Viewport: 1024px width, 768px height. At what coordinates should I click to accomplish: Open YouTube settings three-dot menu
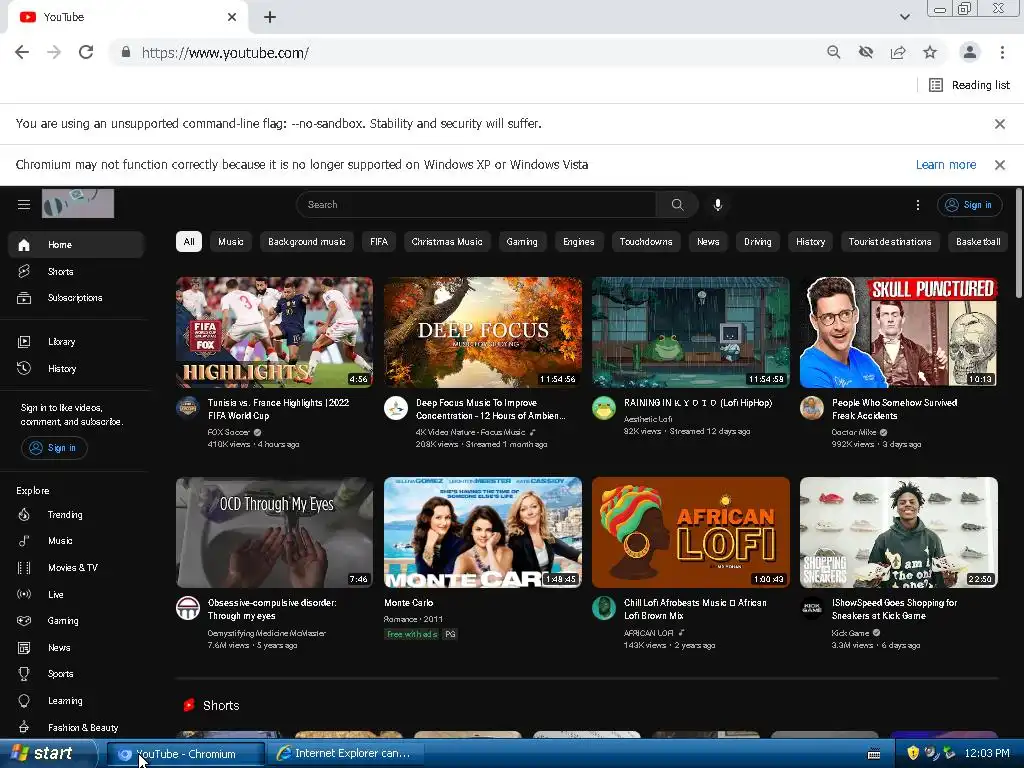pos(918,205)
